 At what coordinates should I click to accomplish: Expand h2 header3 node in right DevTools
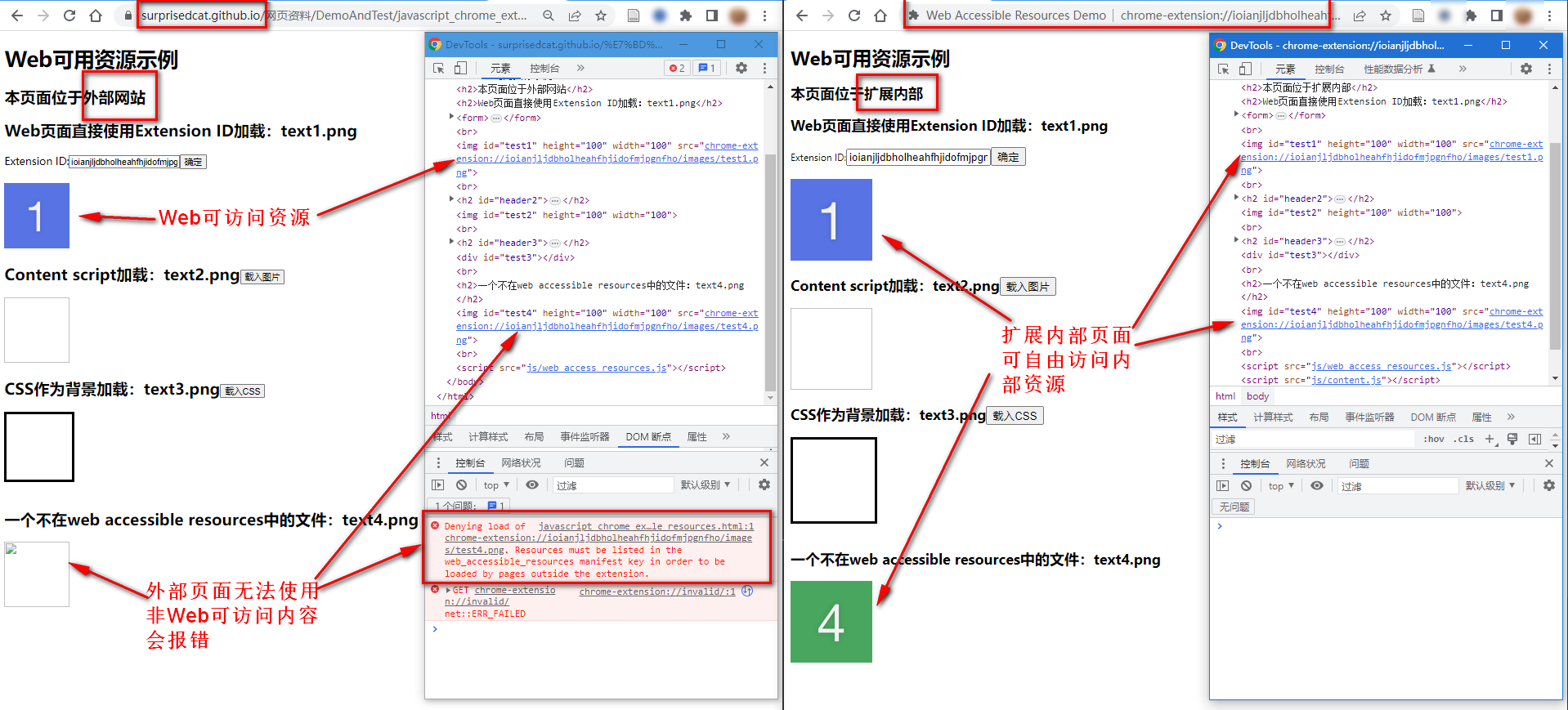[1236, 240]
